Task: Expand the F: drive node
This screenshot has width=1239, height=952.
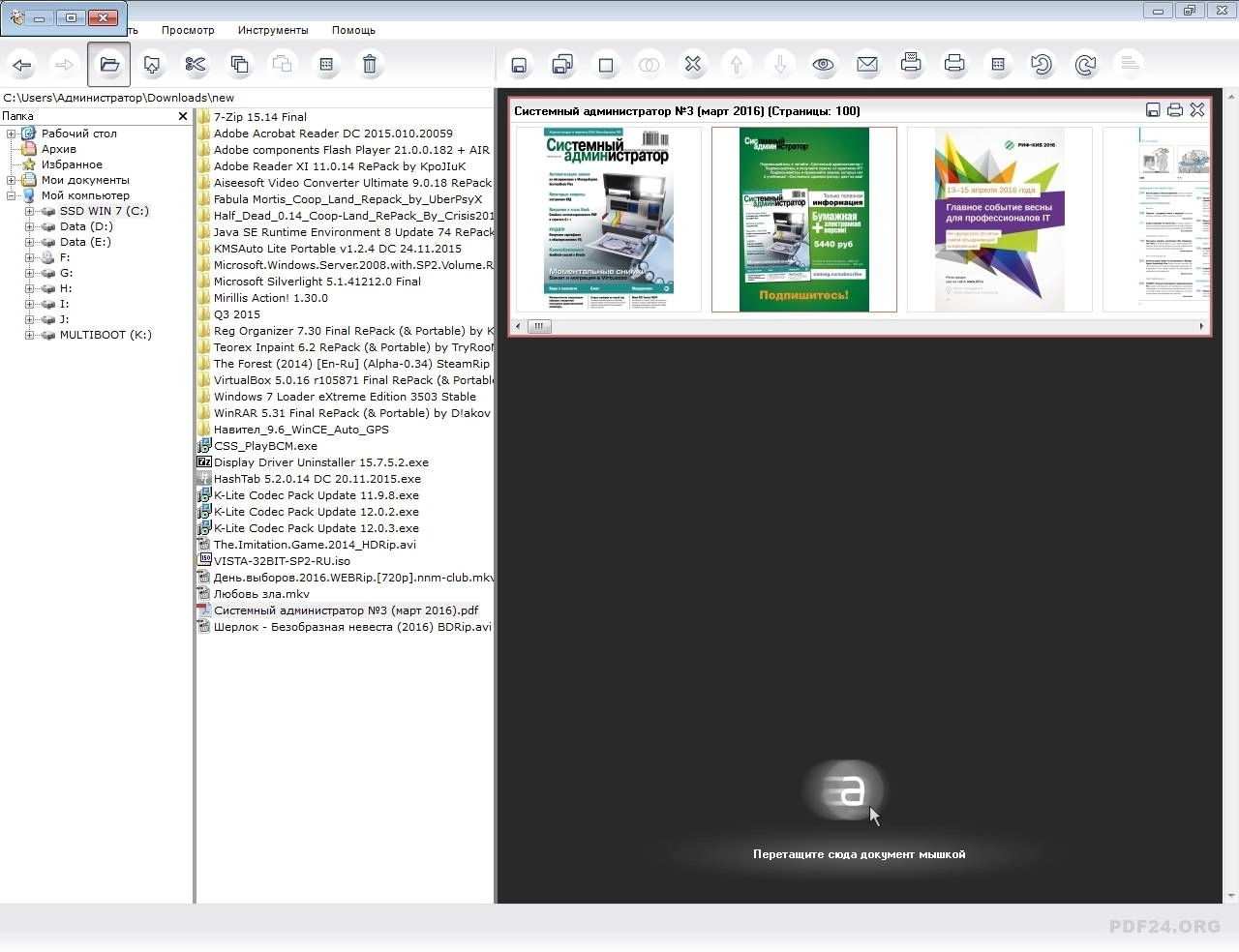Action: tap(29, 257)
